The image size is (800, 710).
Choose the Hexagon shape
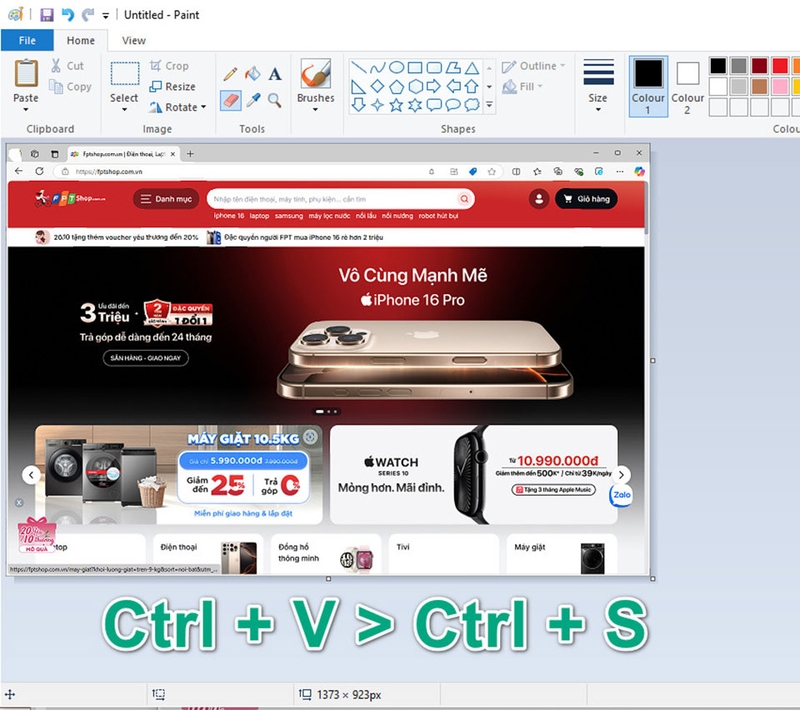(x=415, y=87)
